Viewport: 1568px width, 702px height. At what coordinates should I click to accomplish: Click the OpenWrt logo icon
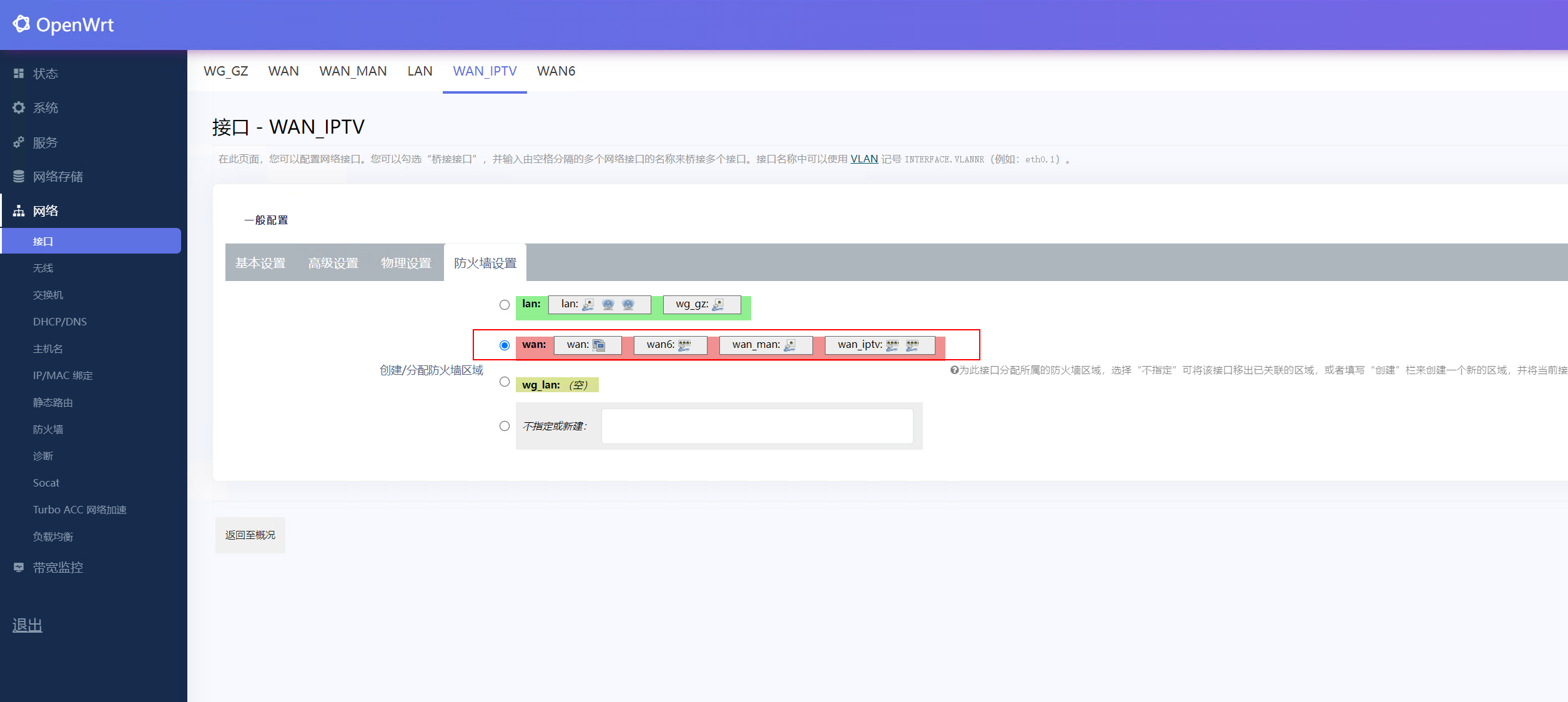tap(21, 24)
